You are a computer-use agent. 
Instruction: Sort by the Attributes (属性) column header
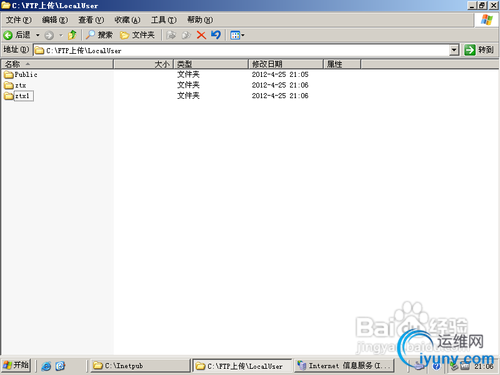click(x=342, y=64)
